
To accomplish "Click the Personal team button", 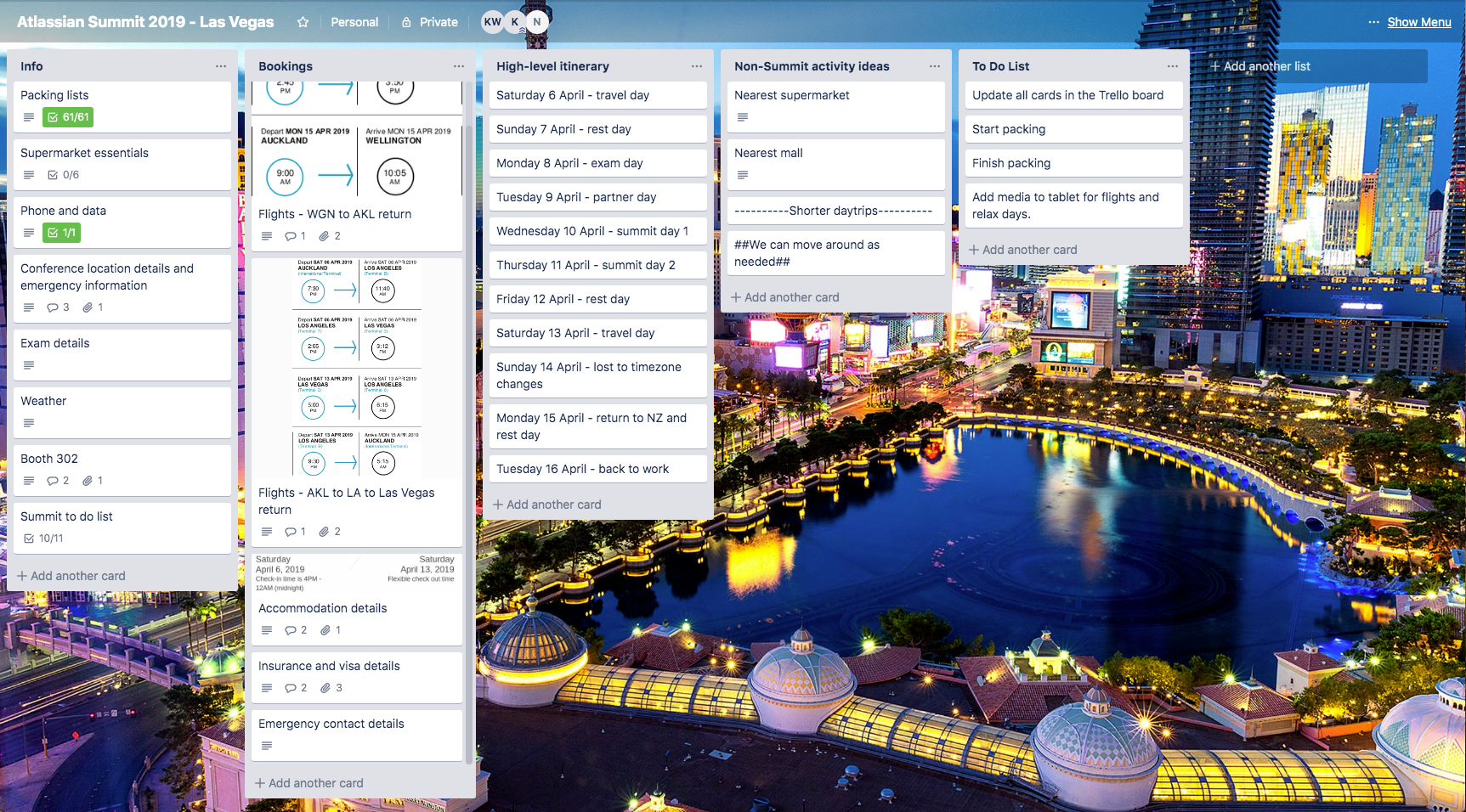I will (354, 22).
